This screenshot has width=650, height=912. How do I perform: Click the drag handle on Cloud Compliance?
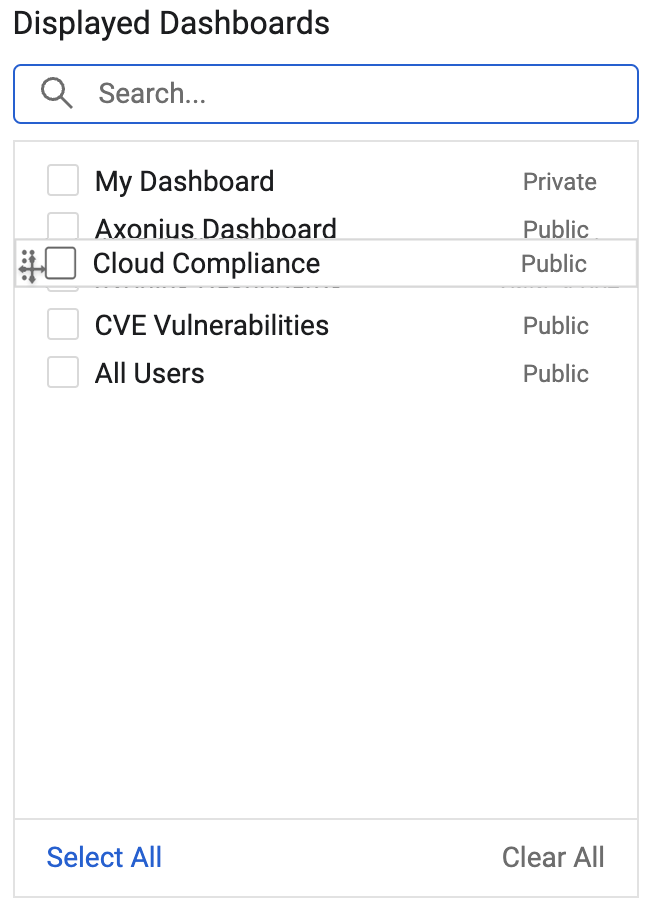pyautogui.click(x=29, y=264)
